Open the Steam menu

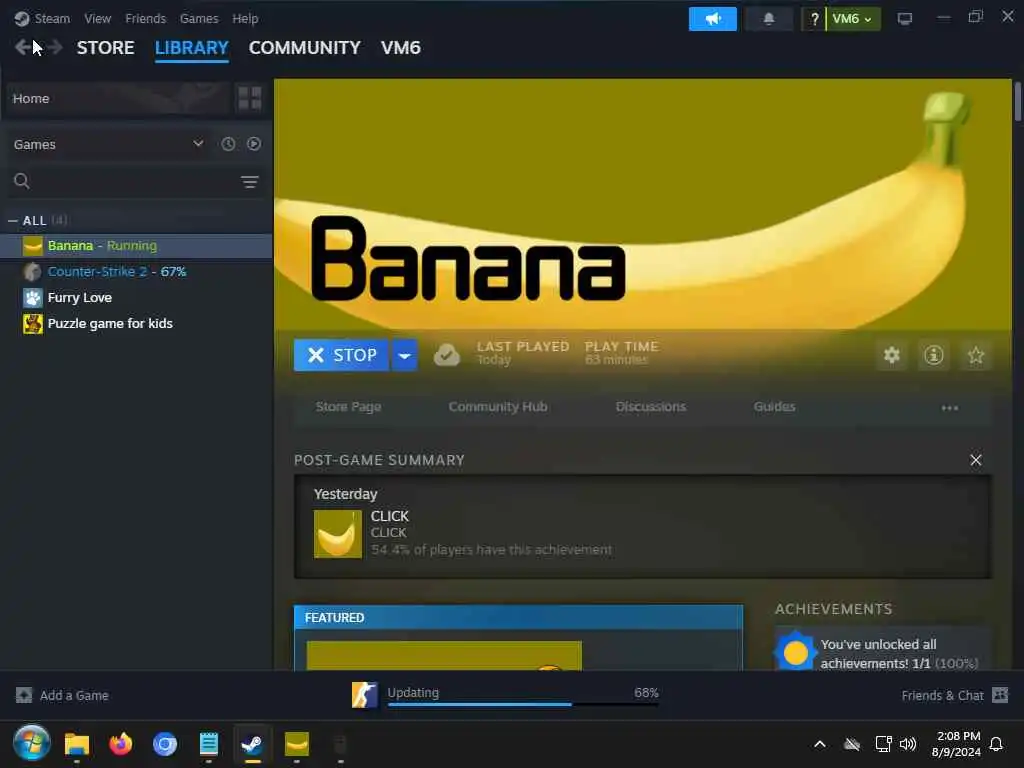[52, 18]
